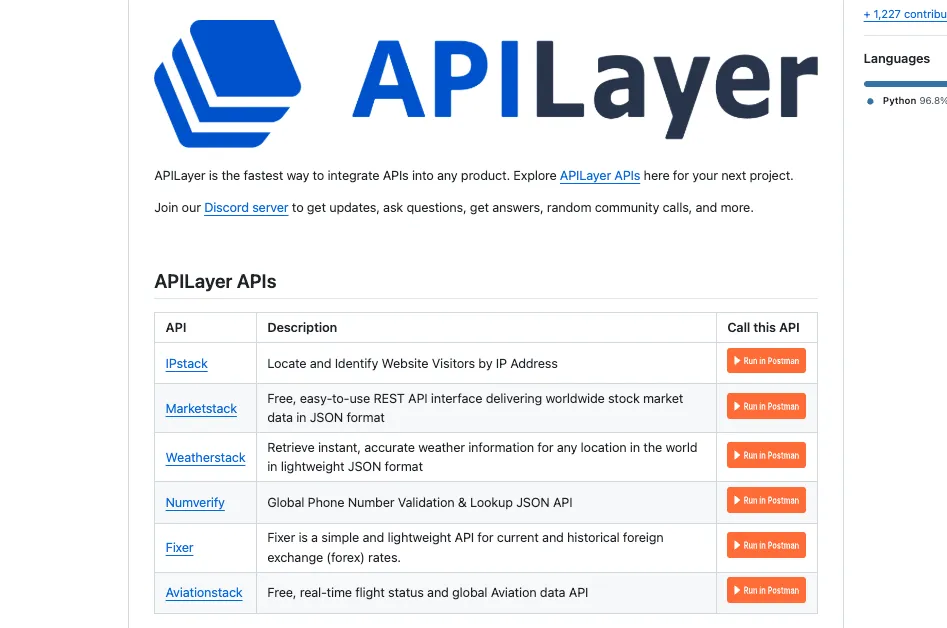Viewport: 947px width, 628px height.
Task: Click the Python language percentage entry
Action: click(914, 101)
